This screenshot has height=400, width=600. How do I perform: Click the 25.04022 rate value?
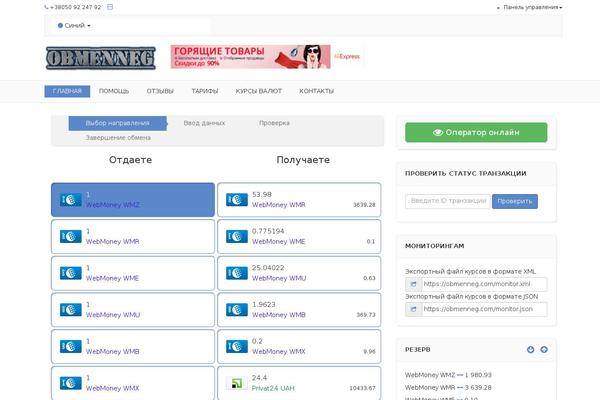click(268, 268)
